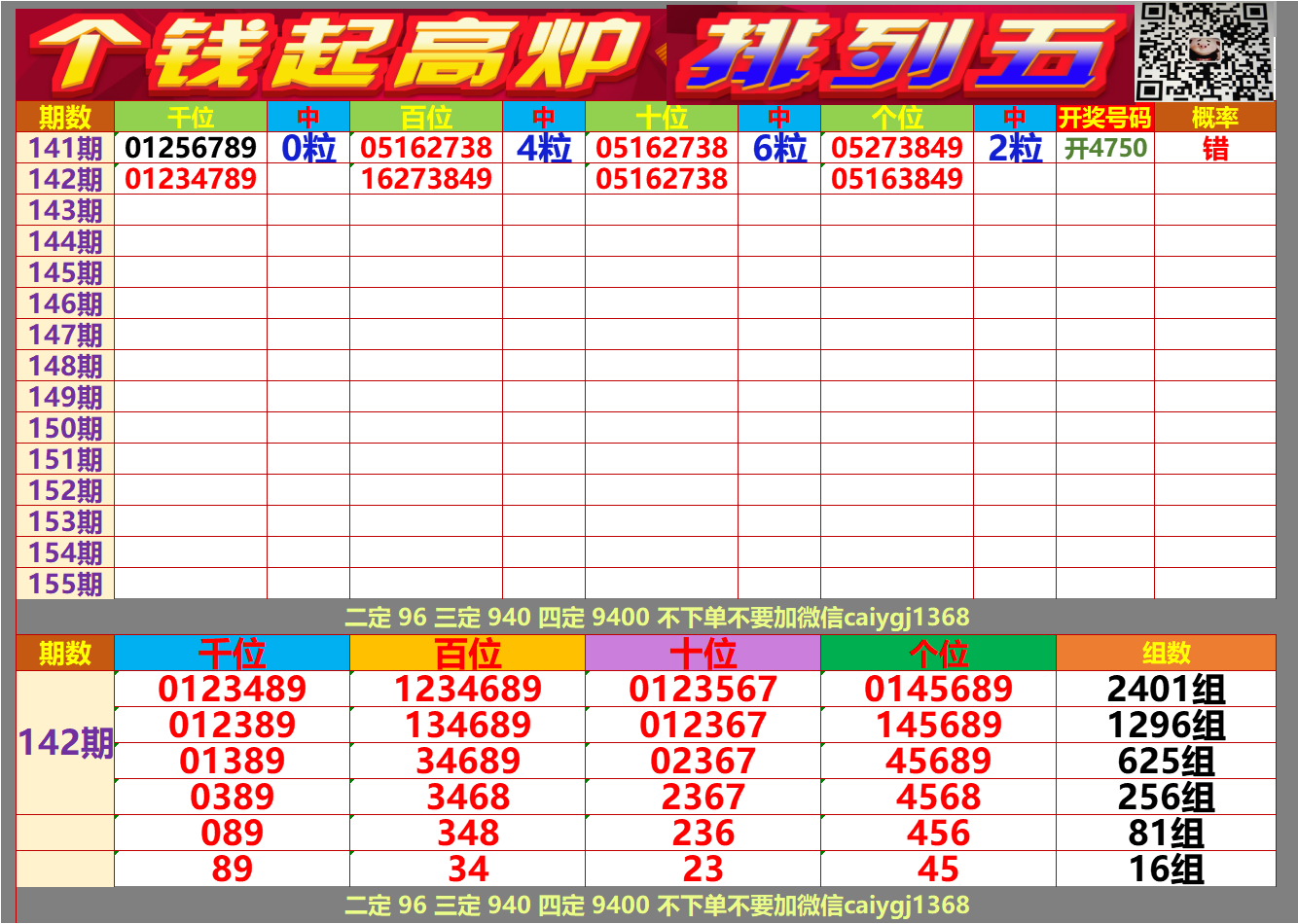Image resolution: width=1298 pixels, height=924 pixels.
Task: Select the 0145689 cell
Action: tap(938, 690)
